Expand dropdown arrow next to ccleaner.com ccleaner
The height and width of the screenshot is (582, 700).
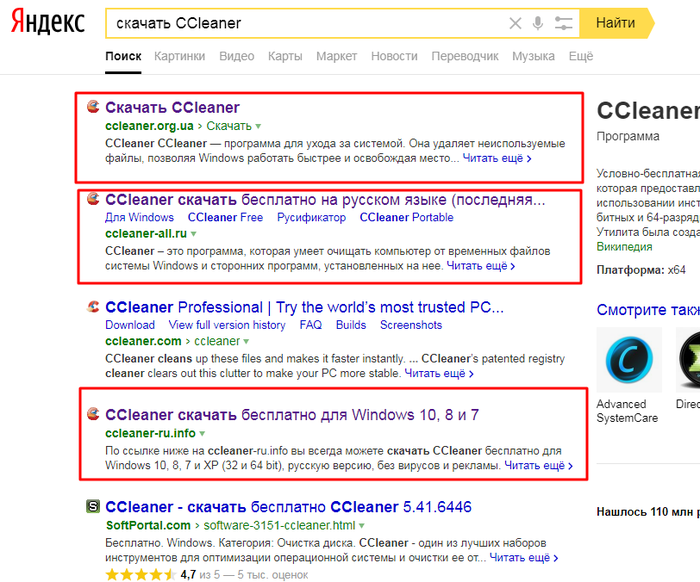coord(246,341)
